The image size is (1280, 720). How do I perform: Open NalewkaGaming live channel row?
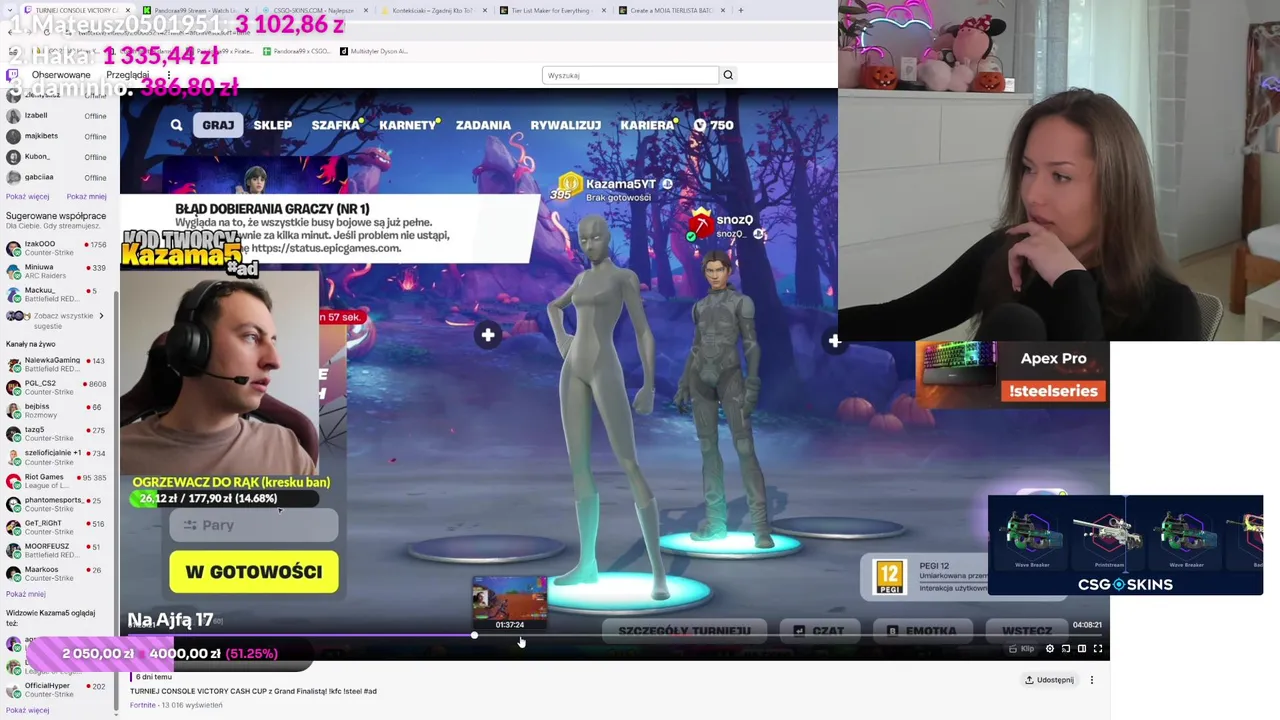[x=57, y=364]
